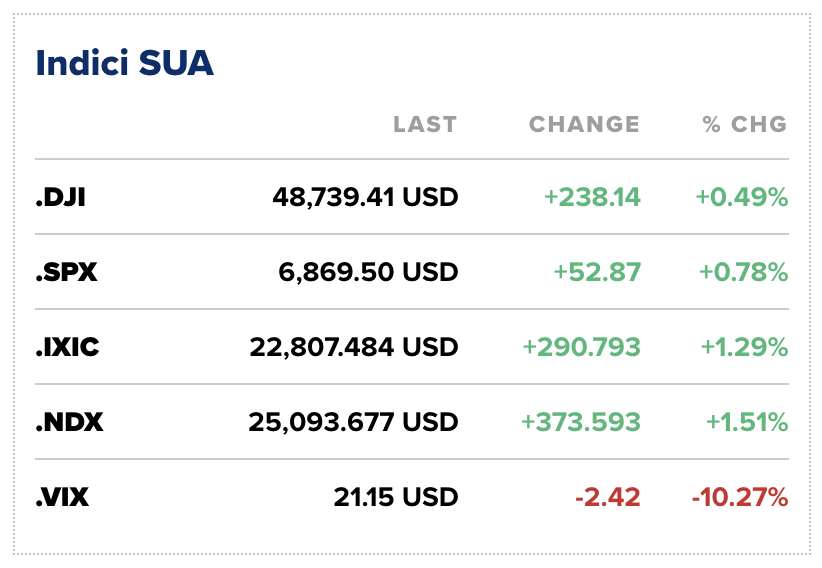Select the LAST column header
The height and width of the screenshot is (568, 822).
pyautogui.click(x=424, y=125)
